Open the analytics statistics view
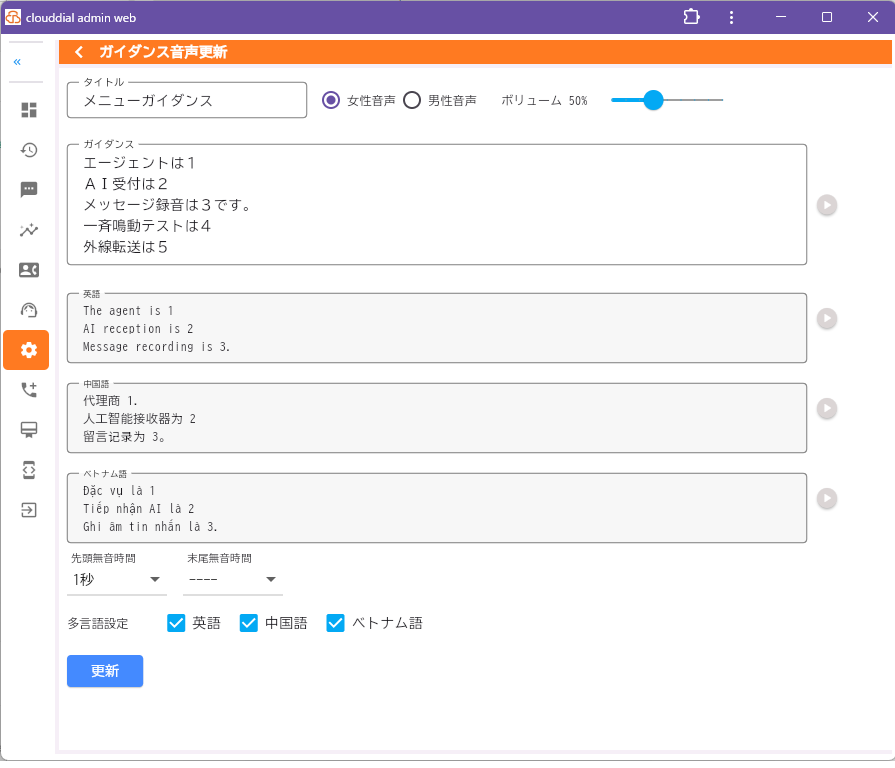The height and width of the screenshot is (768, 895). pyautogui.click(x=28, y=230)
